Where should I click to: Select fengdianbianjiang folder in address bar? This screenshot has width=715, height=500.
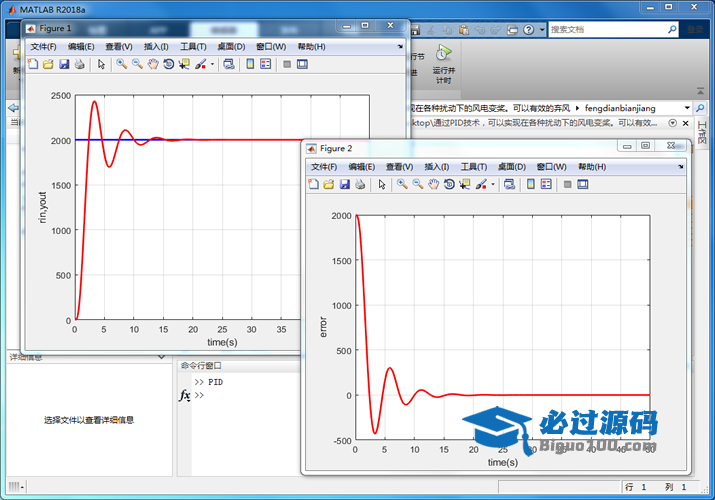coord(620,108)
